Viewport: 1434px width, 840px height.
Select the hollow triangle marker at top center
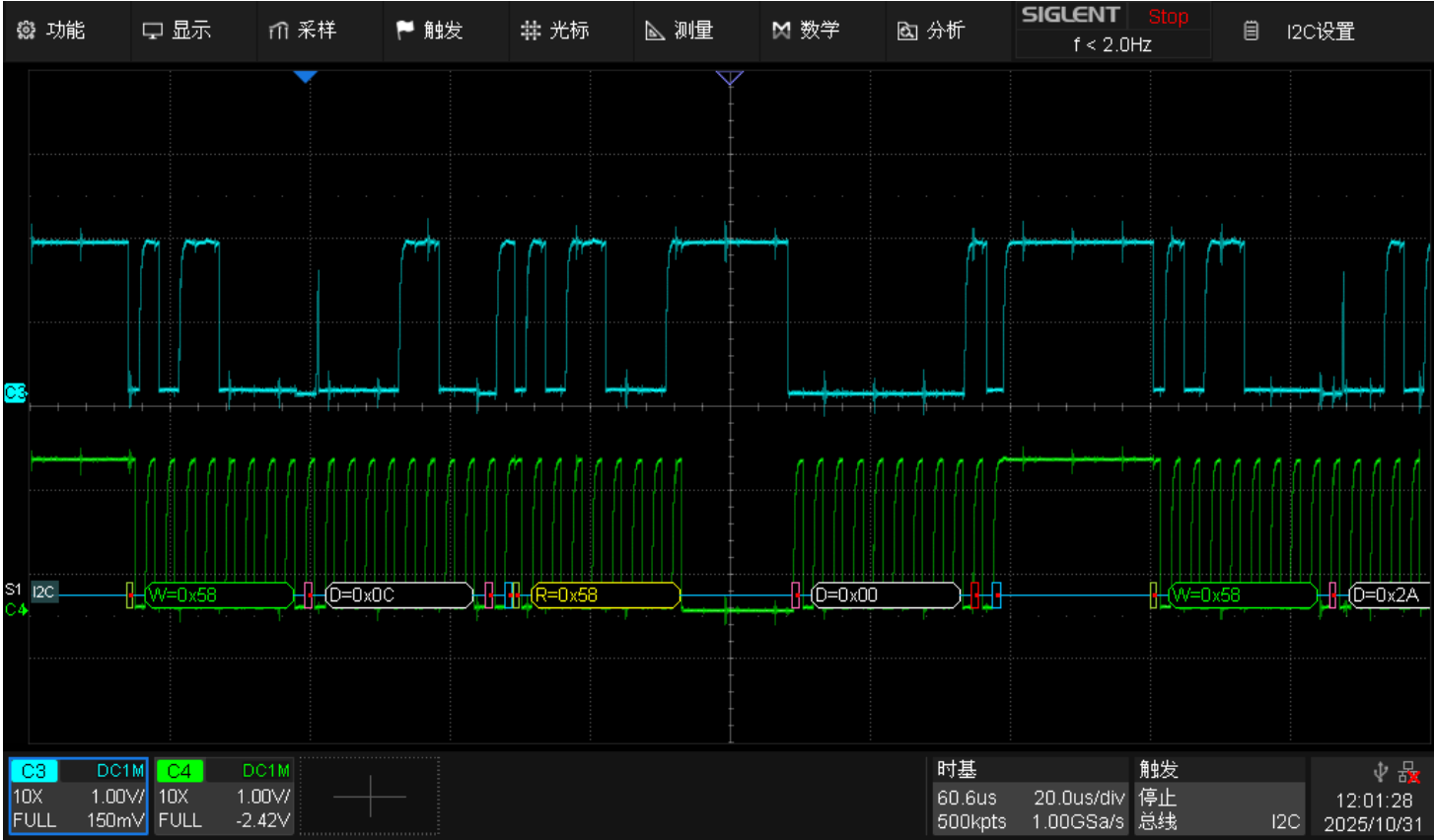click(730, 77)
